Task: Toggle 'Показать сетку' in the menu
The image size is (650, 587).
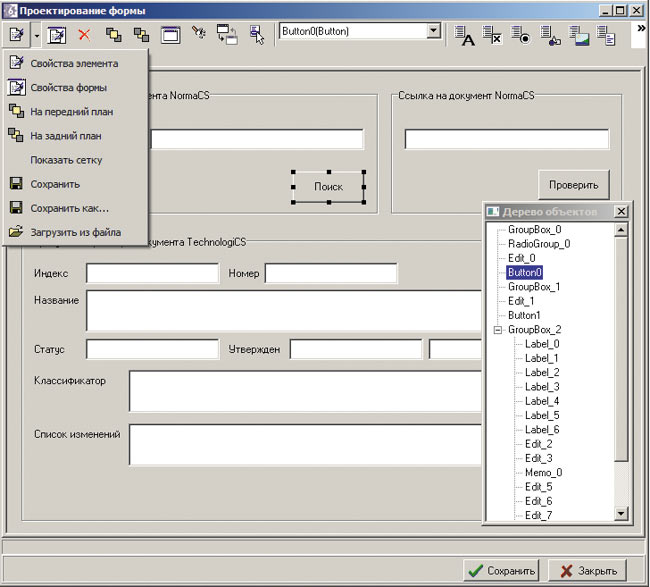Action: coord(66,160)
